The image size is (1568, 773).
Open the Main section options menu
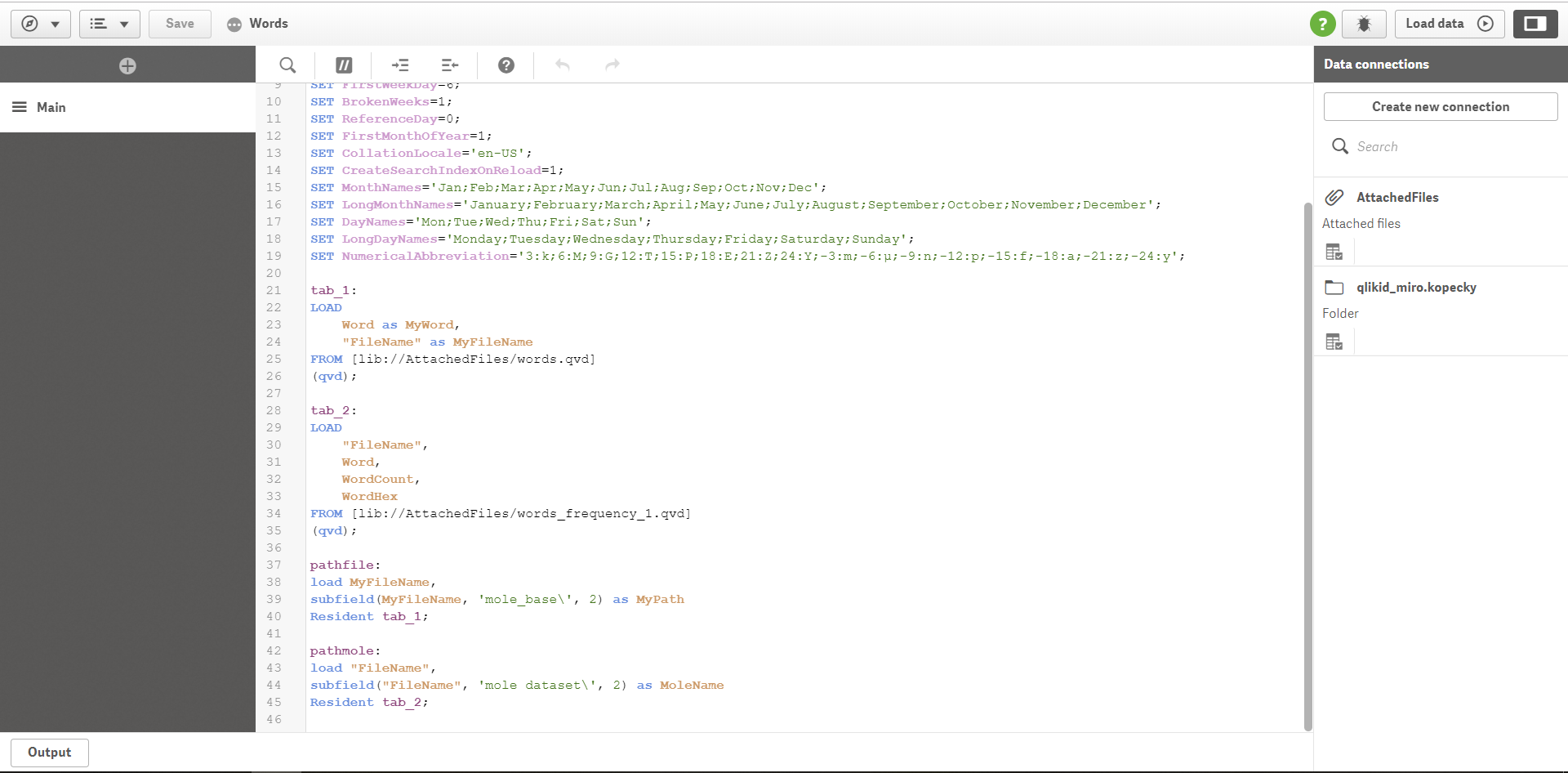point(19,107)
